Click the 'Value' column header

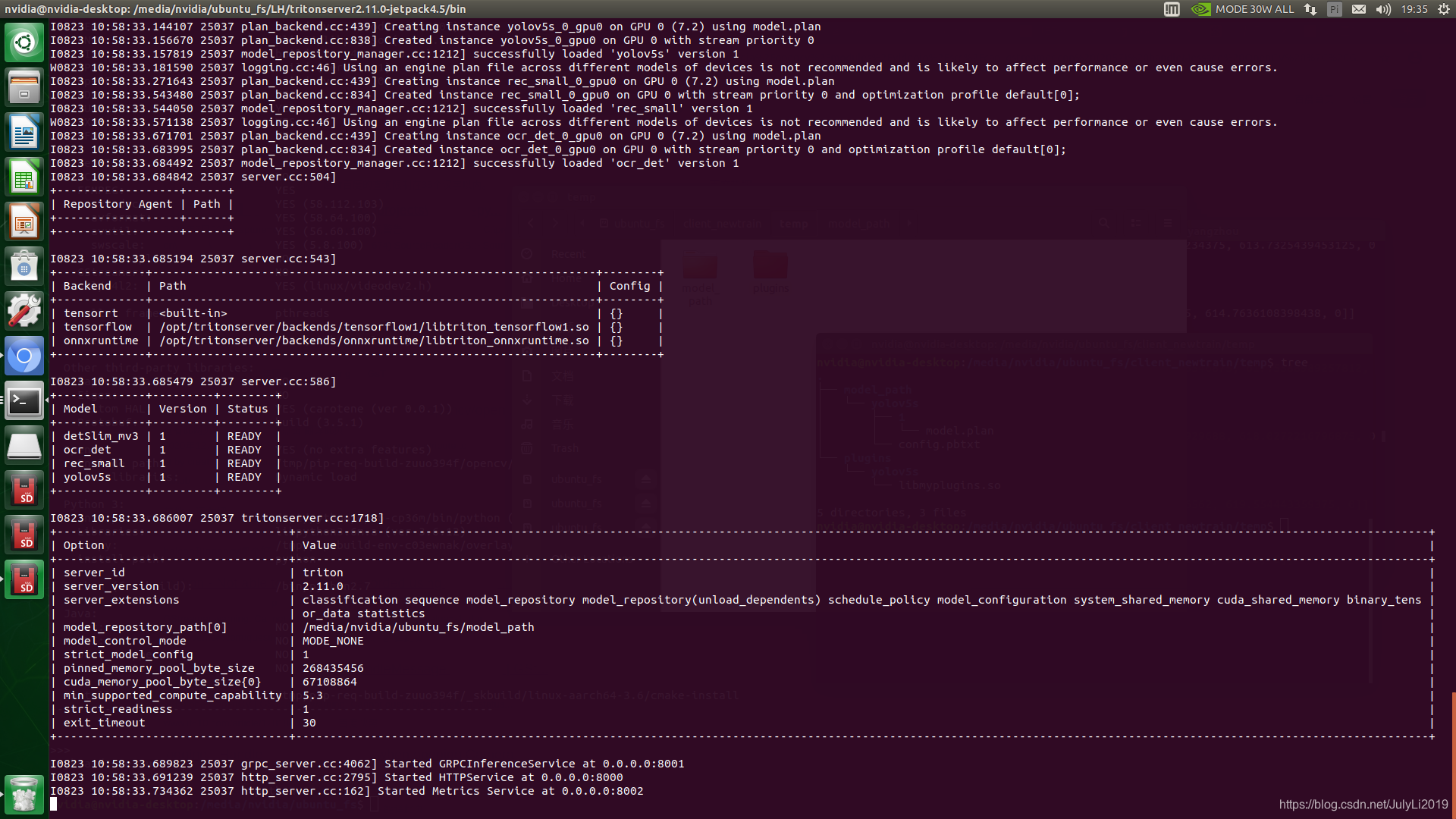click(319, 545)
